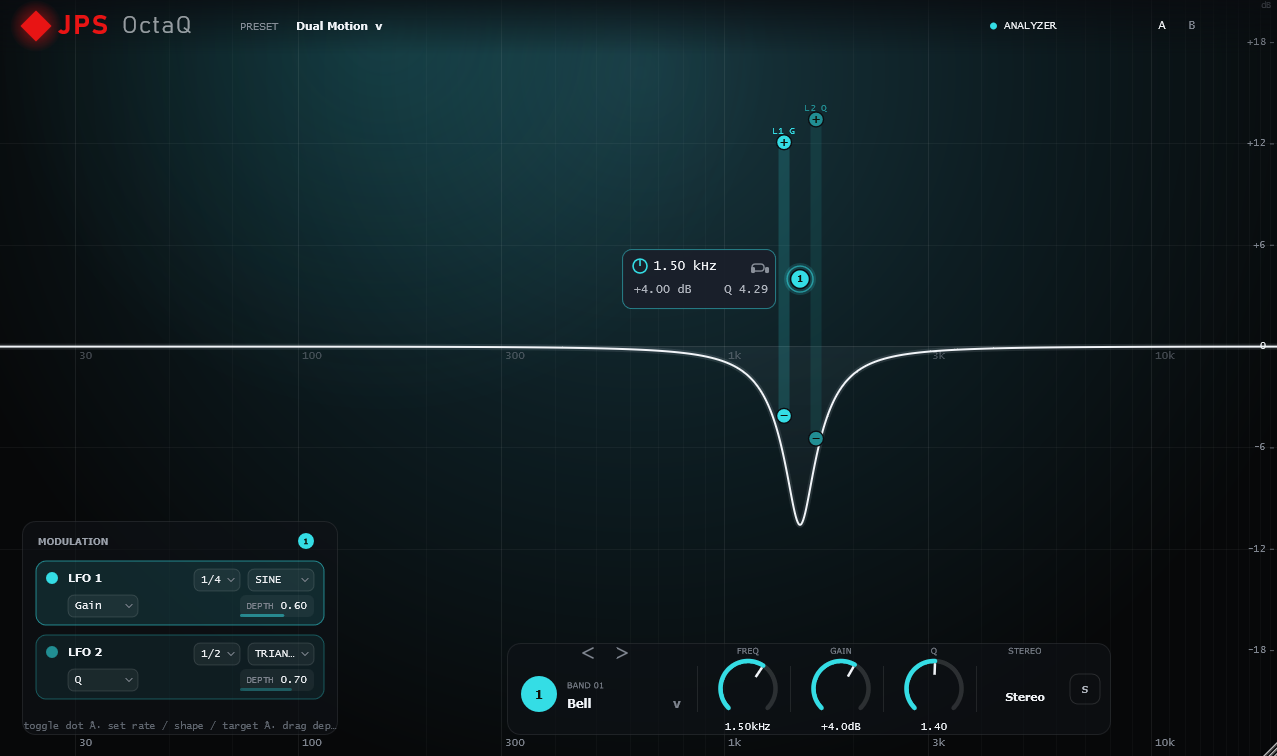Go to previous band with left arrow
The image size is (1277, 756).
pyautogui.click(x=588, y=653)
